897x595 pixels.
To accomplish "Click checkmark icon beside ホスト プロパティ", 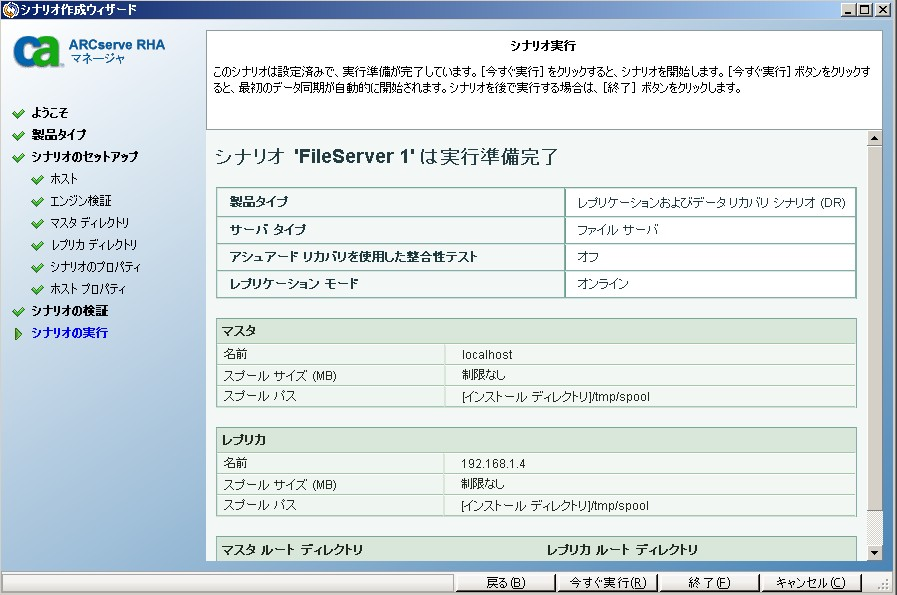I will (x=38, y=289).
